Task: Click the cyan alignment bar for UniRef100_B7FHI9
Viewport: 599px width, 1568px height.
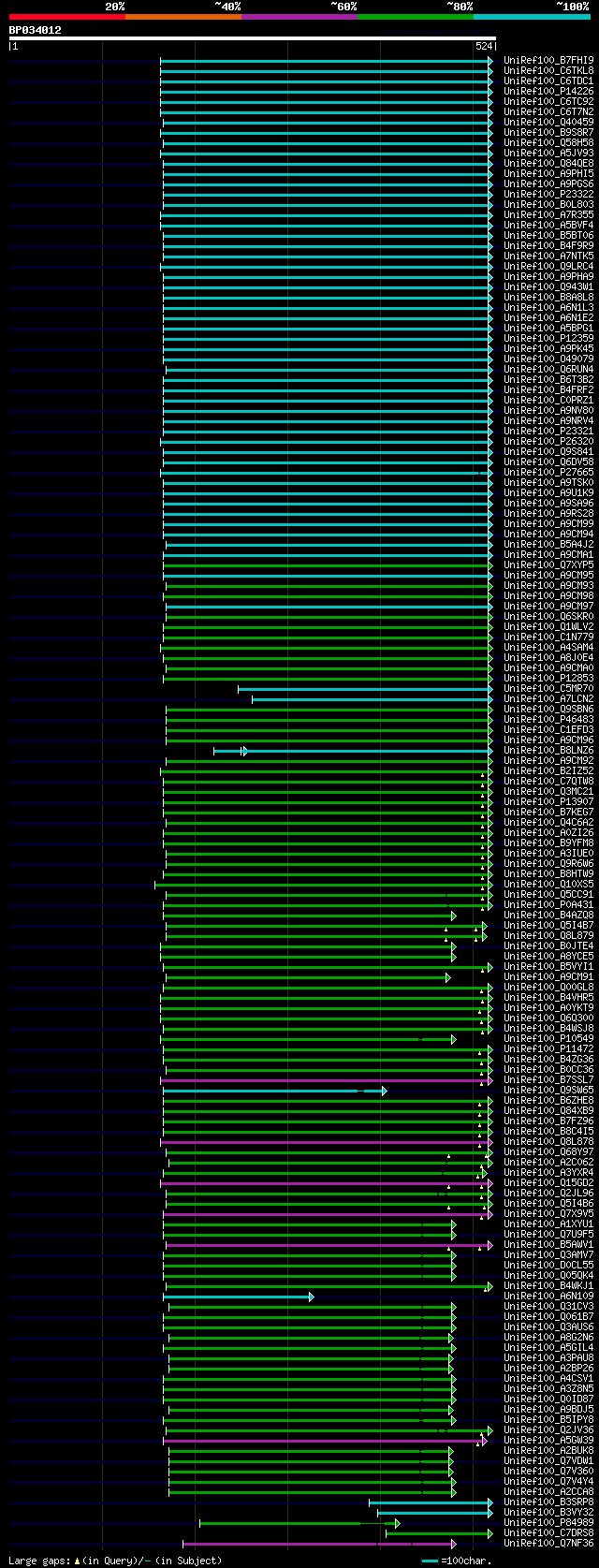Action: click(327, 60)
